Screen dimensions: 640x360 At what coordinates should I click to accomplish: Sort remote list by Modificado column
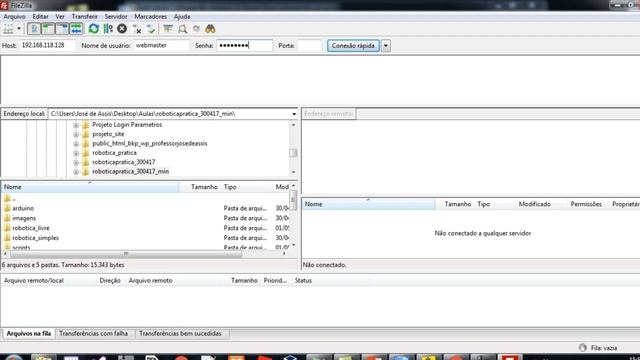tap(535, 204)
